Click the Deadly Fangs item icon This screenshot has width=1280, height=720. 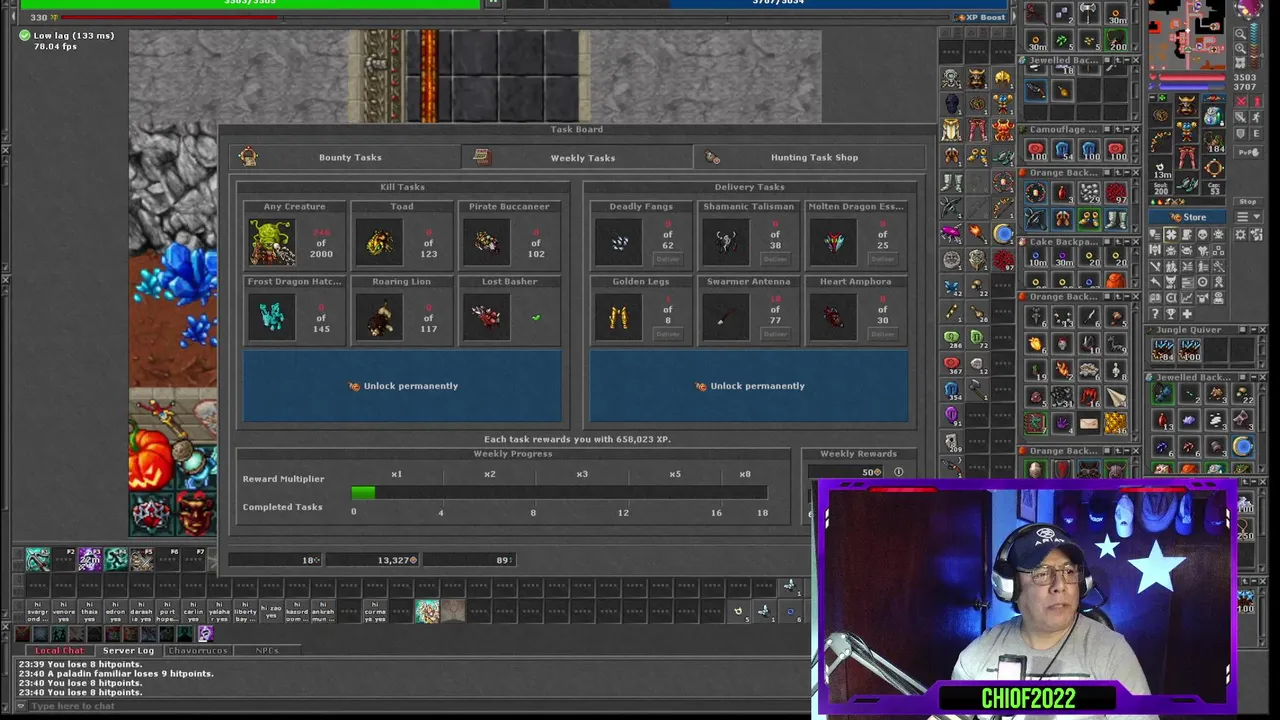point(619,242)
